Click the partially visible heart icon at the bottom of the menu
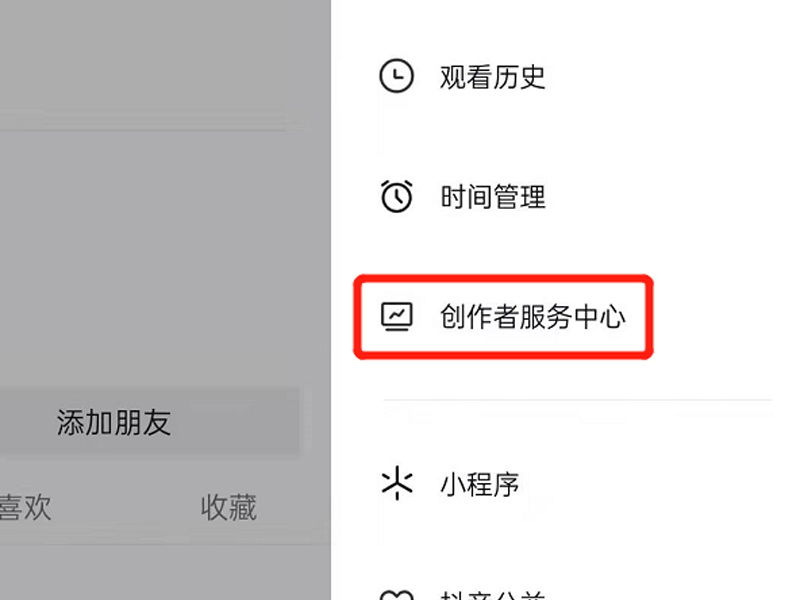The width and height of the screenshot is (800, 600). pyautogui.click(x=396, y=594)
